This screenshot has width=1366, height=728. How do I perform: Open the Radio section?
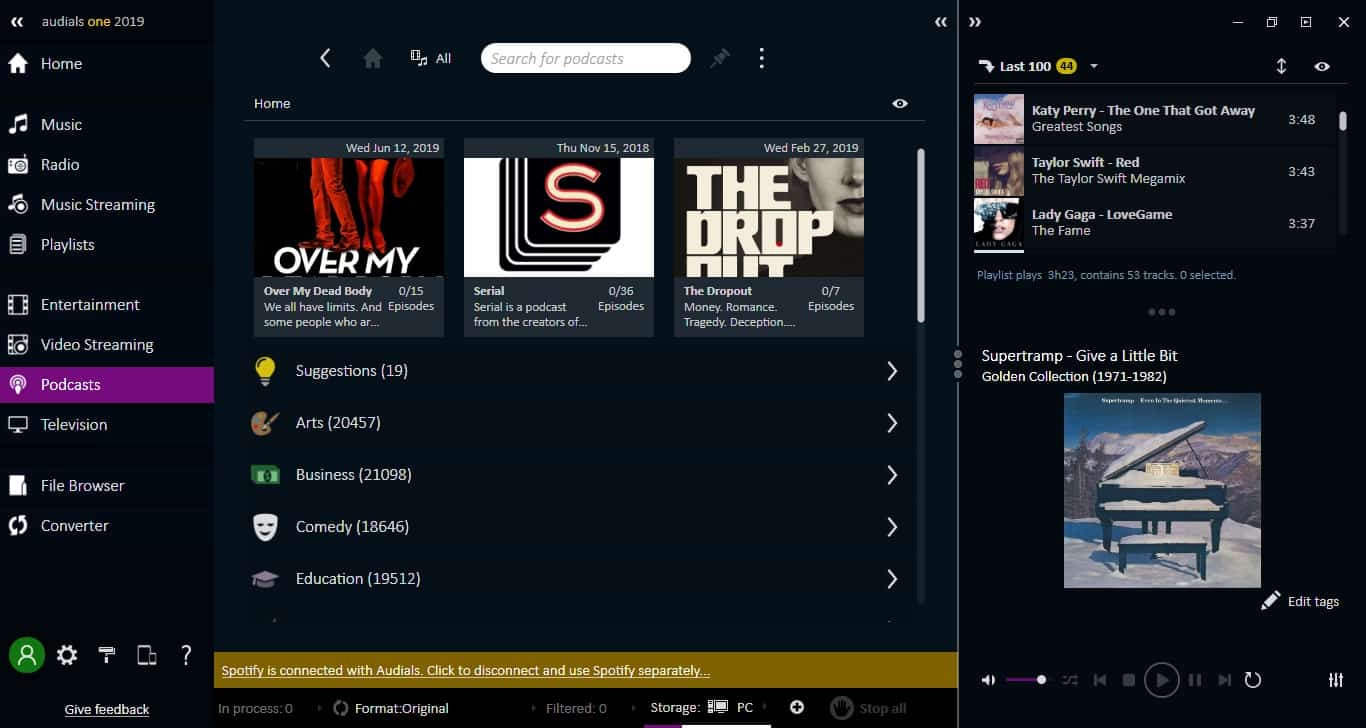click(107, 165)
